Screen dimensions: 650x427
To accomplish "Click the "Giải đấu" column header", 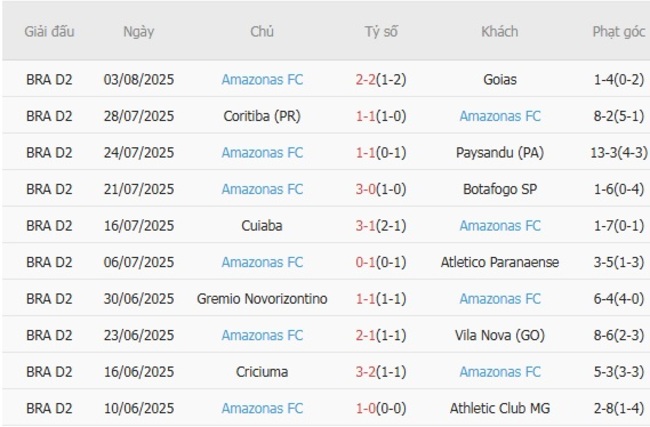I will click(49, 32).
